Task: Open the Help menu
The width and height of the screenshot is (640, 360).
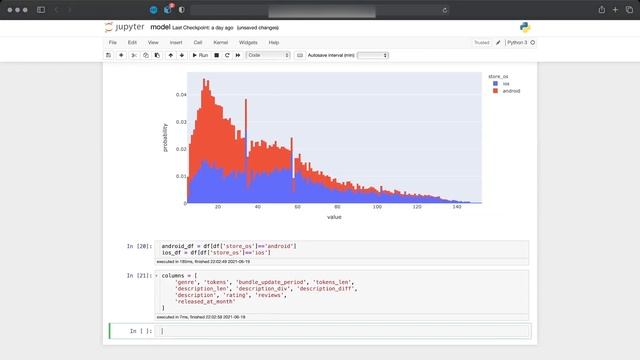Action: point(274,42)
